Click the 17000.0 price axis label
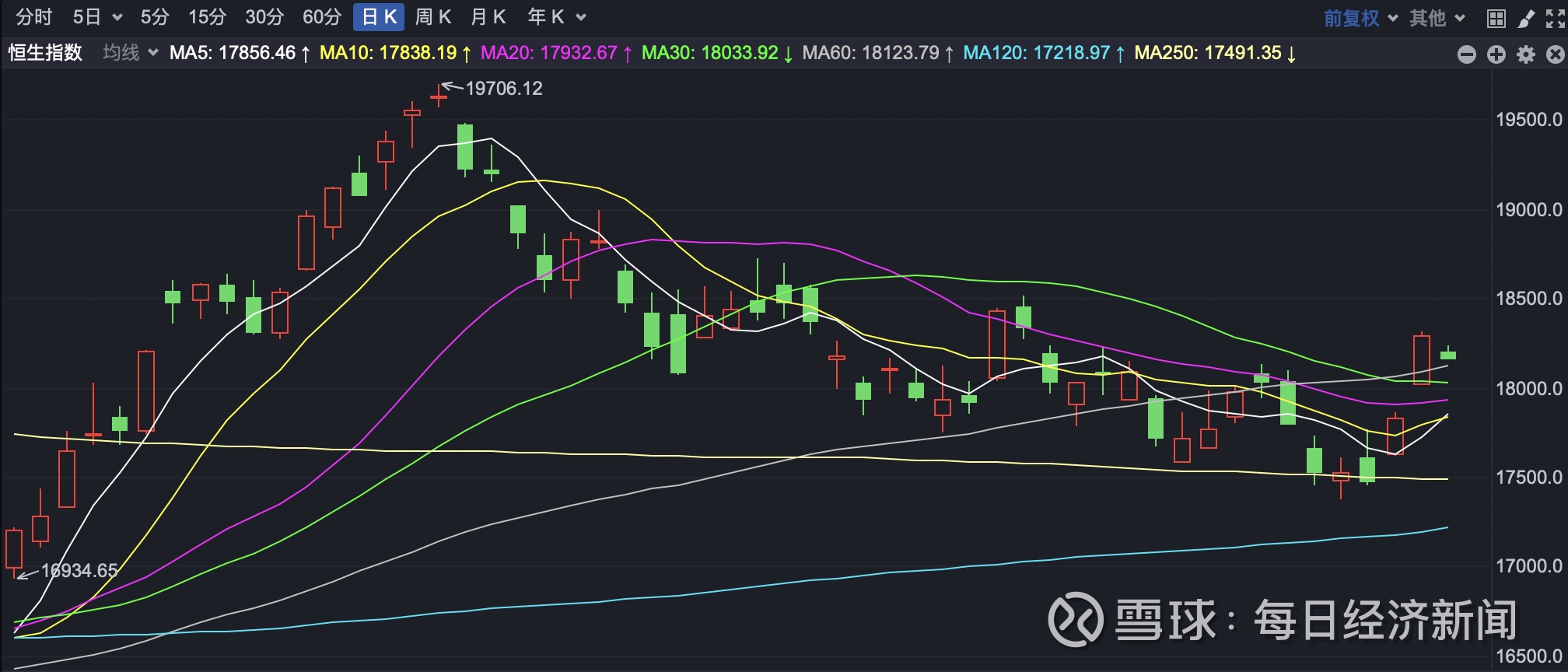 (x=1529, y=566)
